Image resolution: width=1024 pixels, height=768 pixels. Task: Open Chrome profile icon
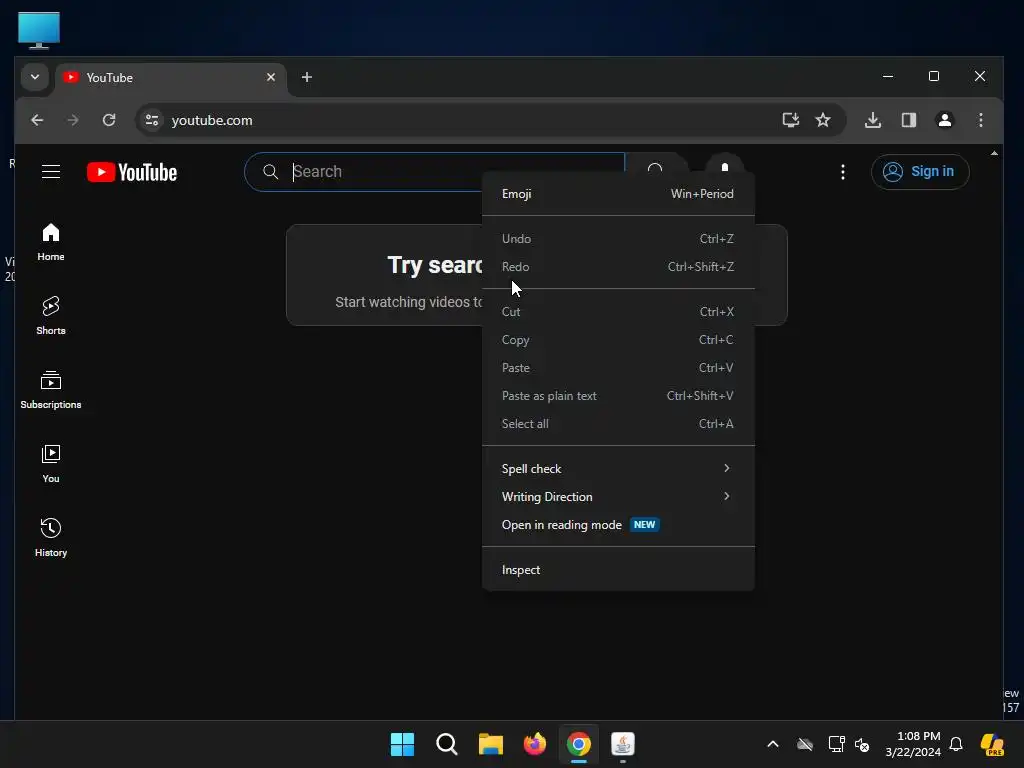coord(945,120)
